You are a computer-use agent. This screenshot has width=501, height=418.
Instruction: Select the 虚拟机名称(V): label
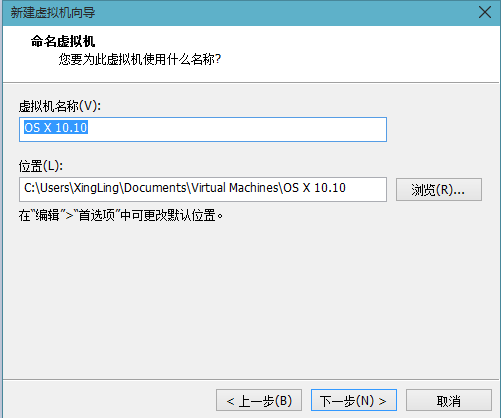pyautogui.click(x=60, y=106)
